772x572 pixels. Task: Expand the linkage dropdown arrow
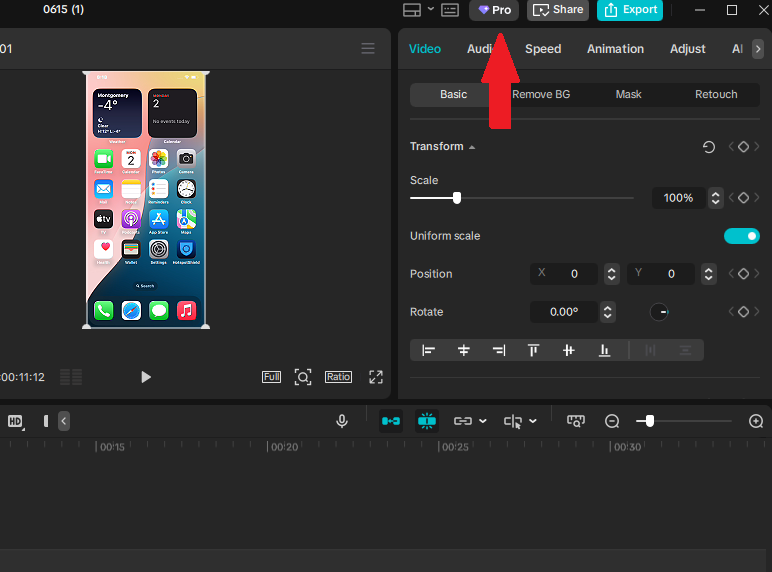(483, 421)
